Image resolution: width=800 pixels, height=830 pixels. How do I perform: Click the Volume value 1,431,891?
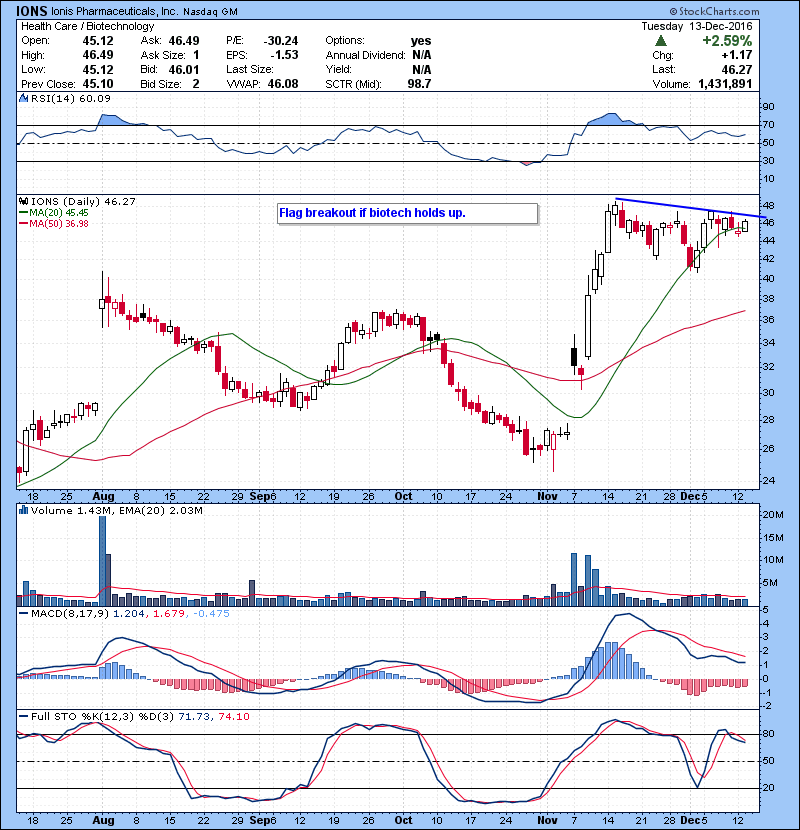coord(725,84)
